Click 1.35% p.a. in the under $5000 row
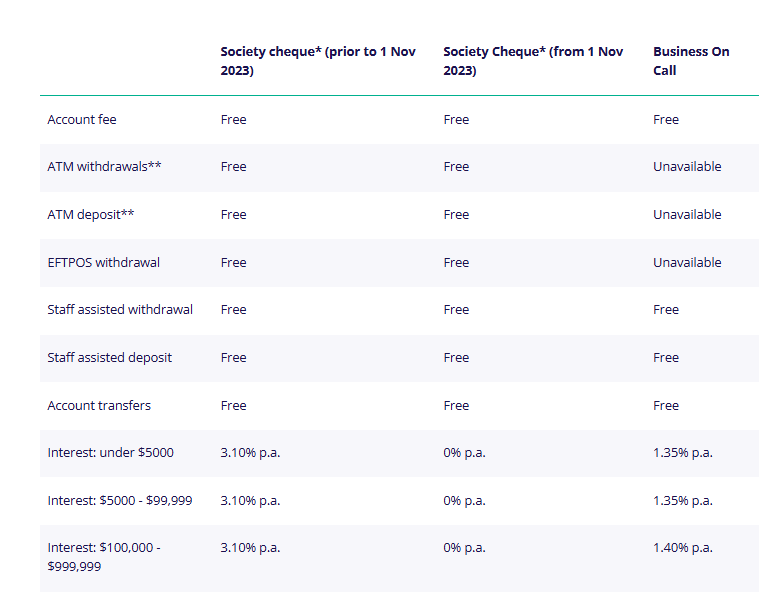The height and width of the screenshot is (607, 781). 683,453
